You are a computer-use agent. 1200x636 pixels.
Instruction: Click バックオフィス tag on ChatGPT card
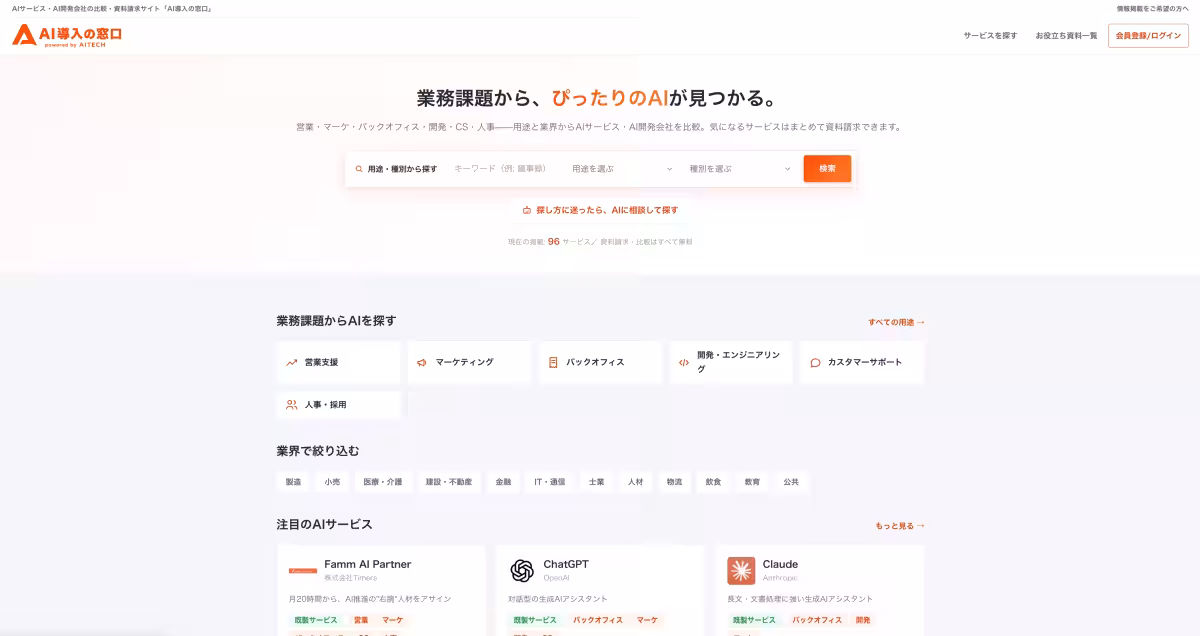598,620
